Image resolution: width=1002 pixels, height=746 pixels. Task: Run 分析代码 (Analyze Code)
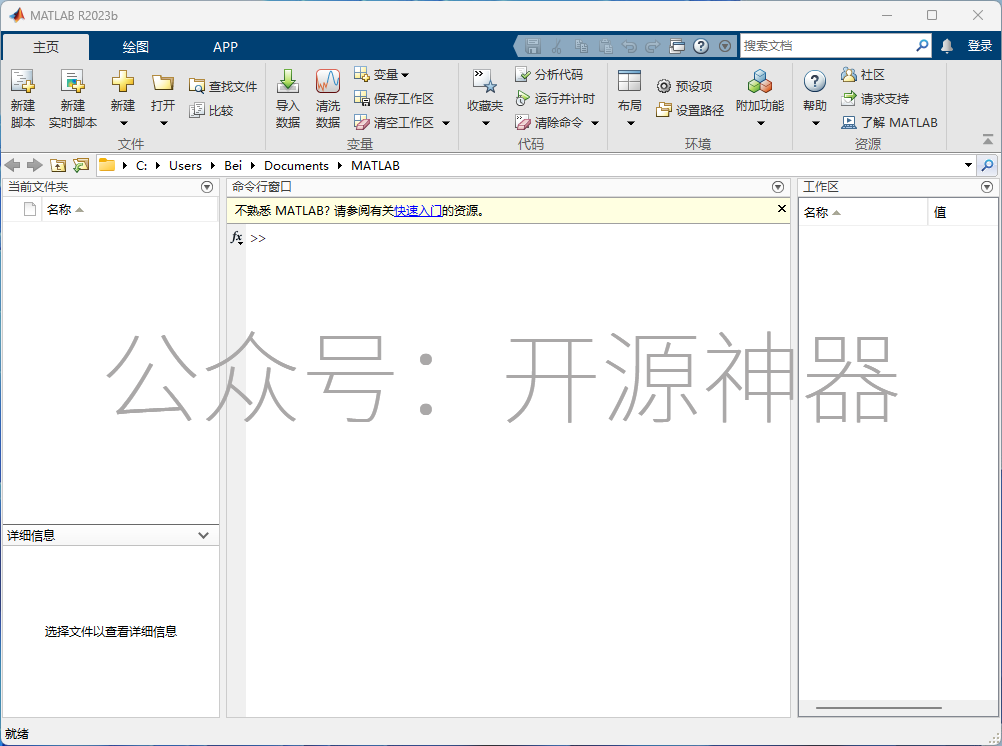click(549, 75)
